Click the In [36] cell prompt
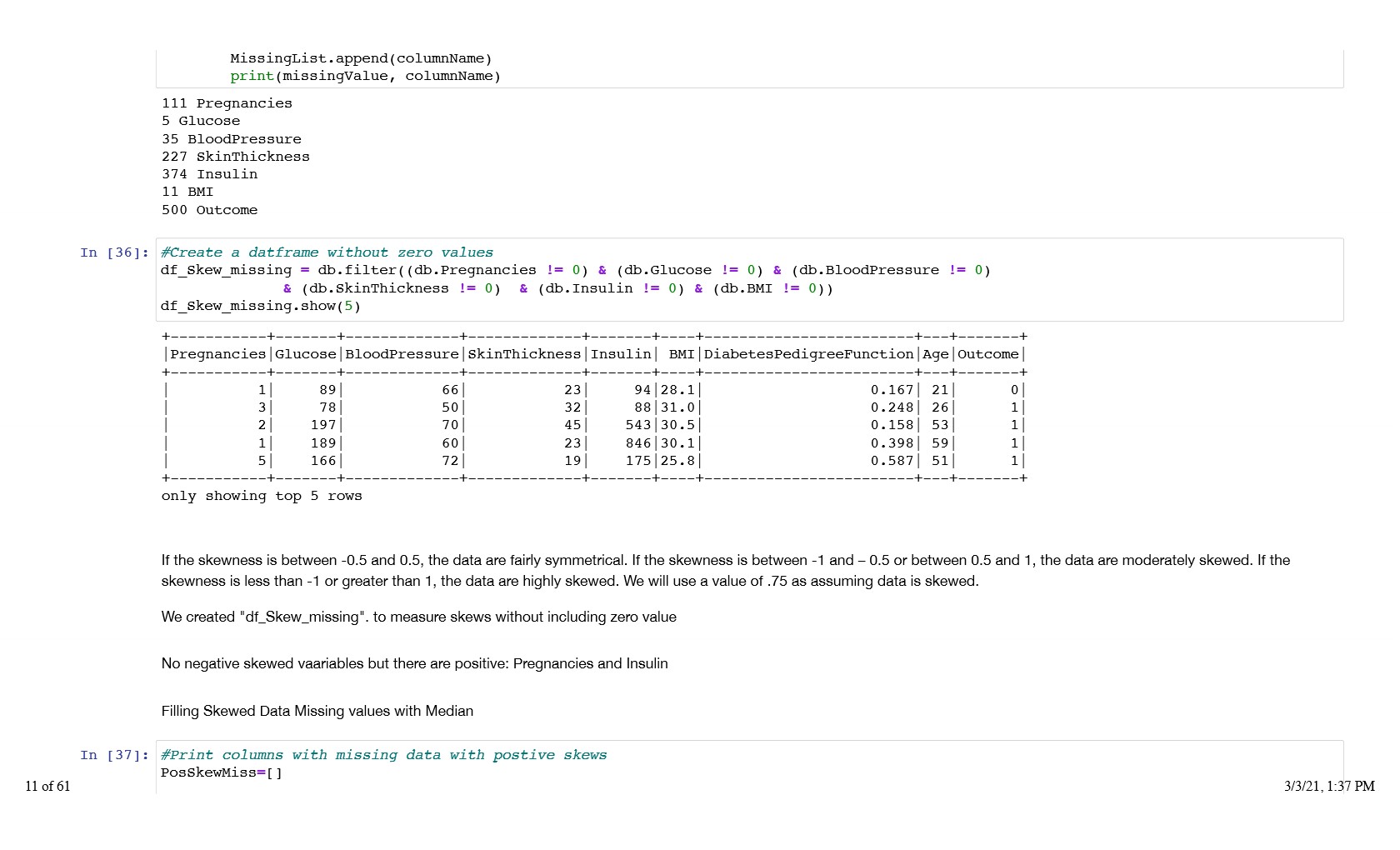Image resolution: width=1400 pixels, height=850 pixels. coord(114,252)
